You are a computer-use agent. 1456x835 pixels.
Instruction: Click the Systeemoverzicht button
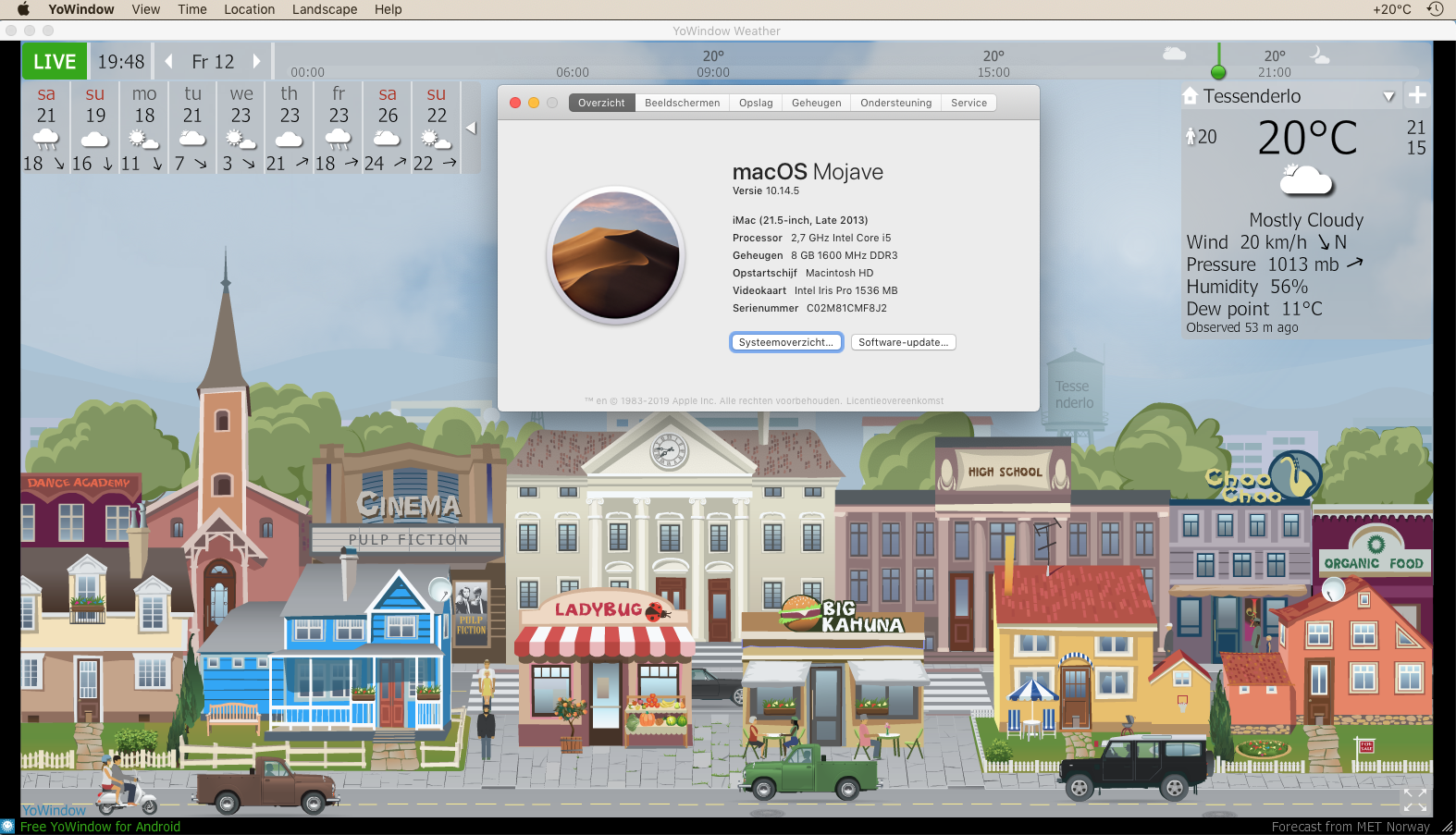coord(786,342)
